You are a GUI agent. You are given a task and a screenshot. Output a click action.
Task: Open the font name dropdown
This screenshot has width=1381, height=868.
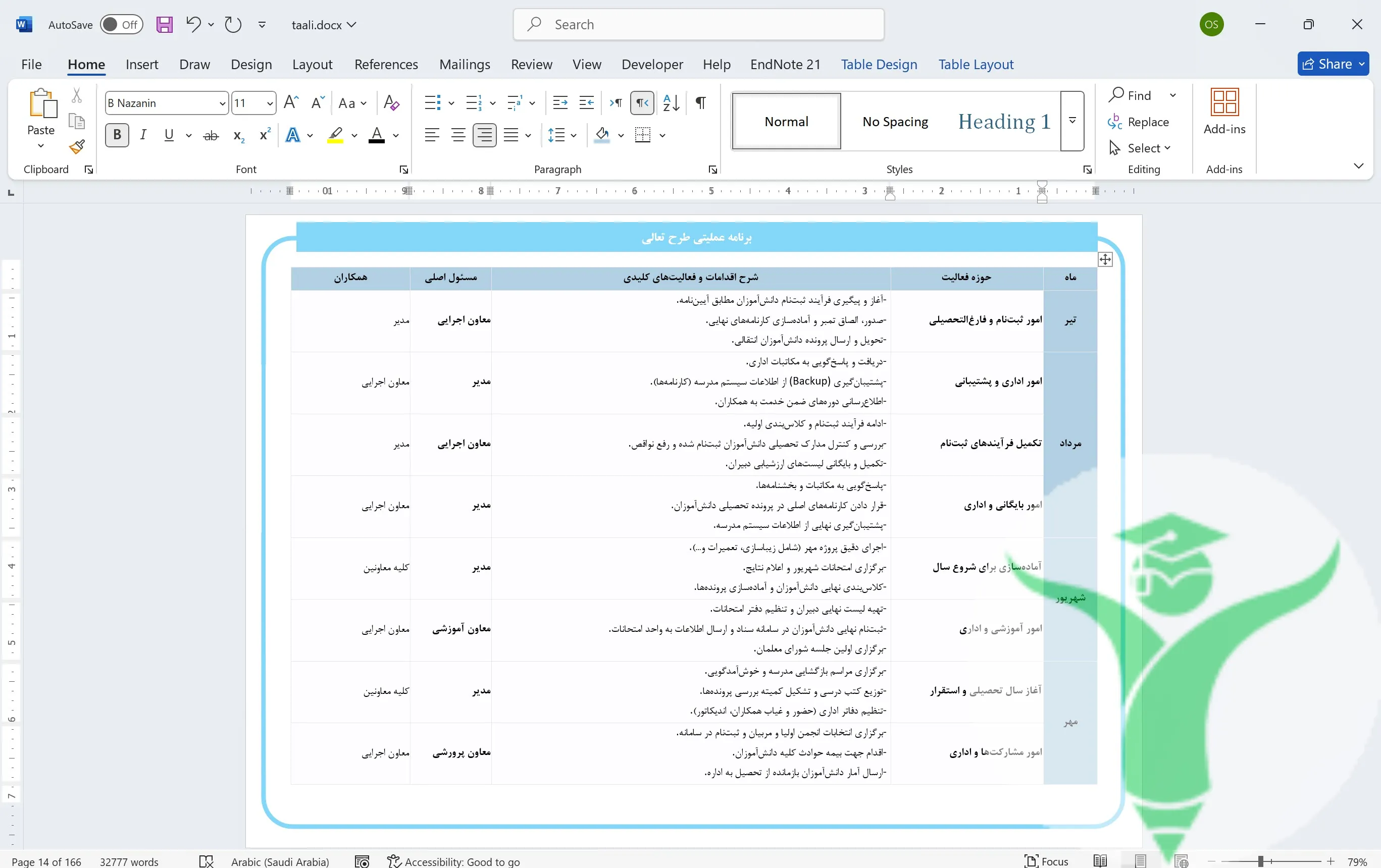point(223,103)
